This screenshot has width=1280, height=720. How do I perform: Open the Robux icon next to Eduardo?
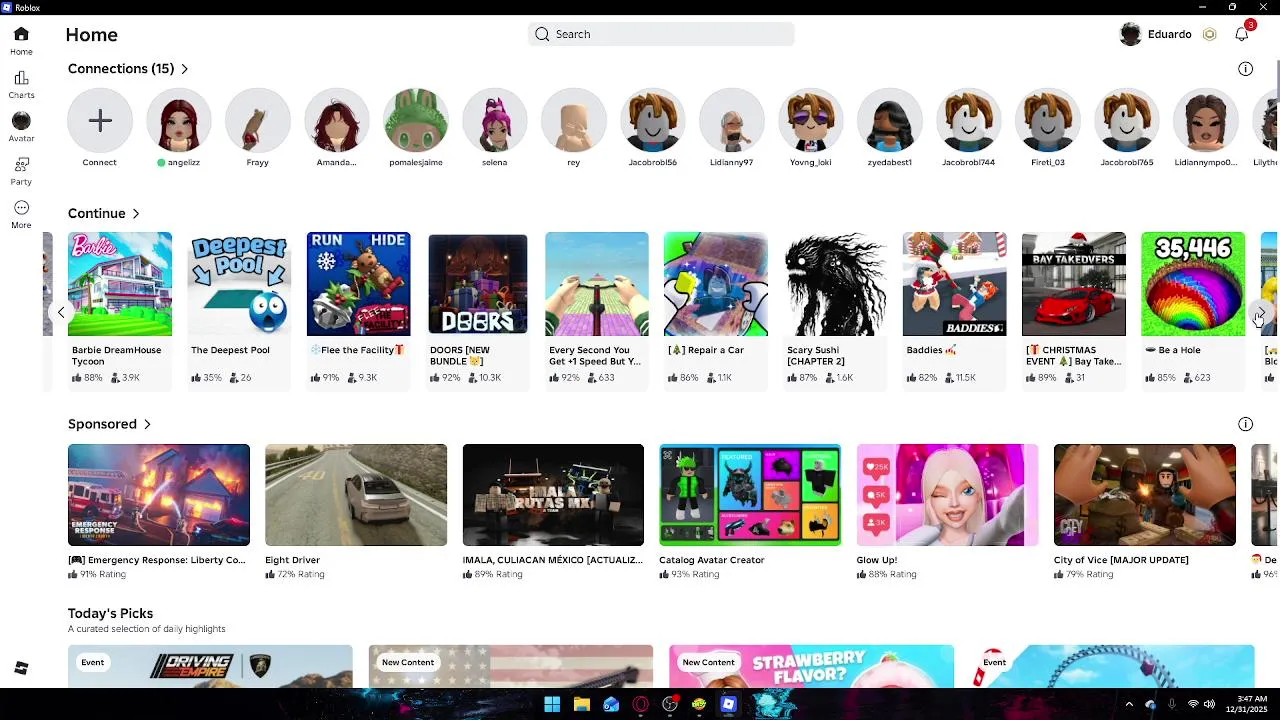coord(1209,34)
